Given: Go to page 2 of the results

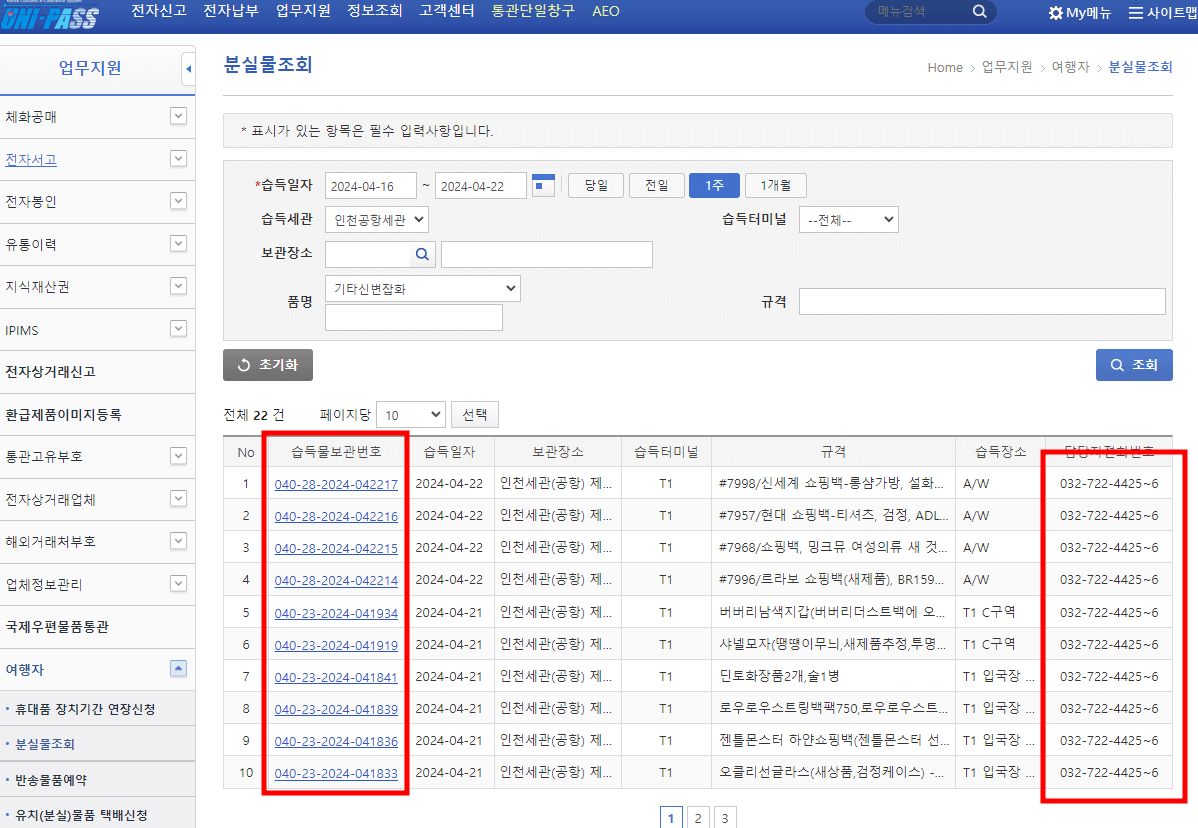Looking at the screenshot, I should pos(697,817).
